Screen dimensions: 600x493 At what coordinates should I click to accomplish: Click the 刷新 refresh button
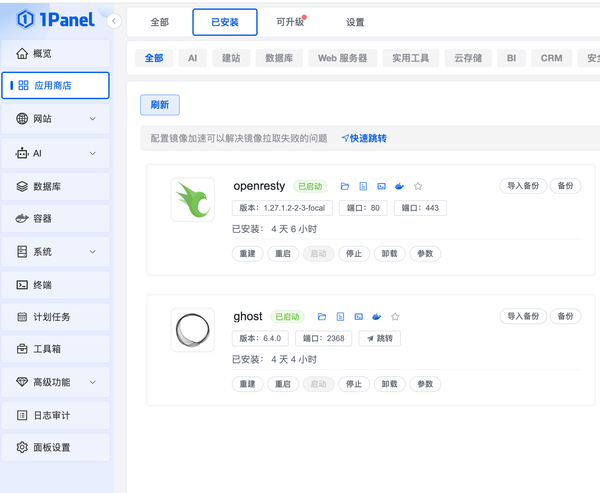pyautogui.click(x=160, y=105)
